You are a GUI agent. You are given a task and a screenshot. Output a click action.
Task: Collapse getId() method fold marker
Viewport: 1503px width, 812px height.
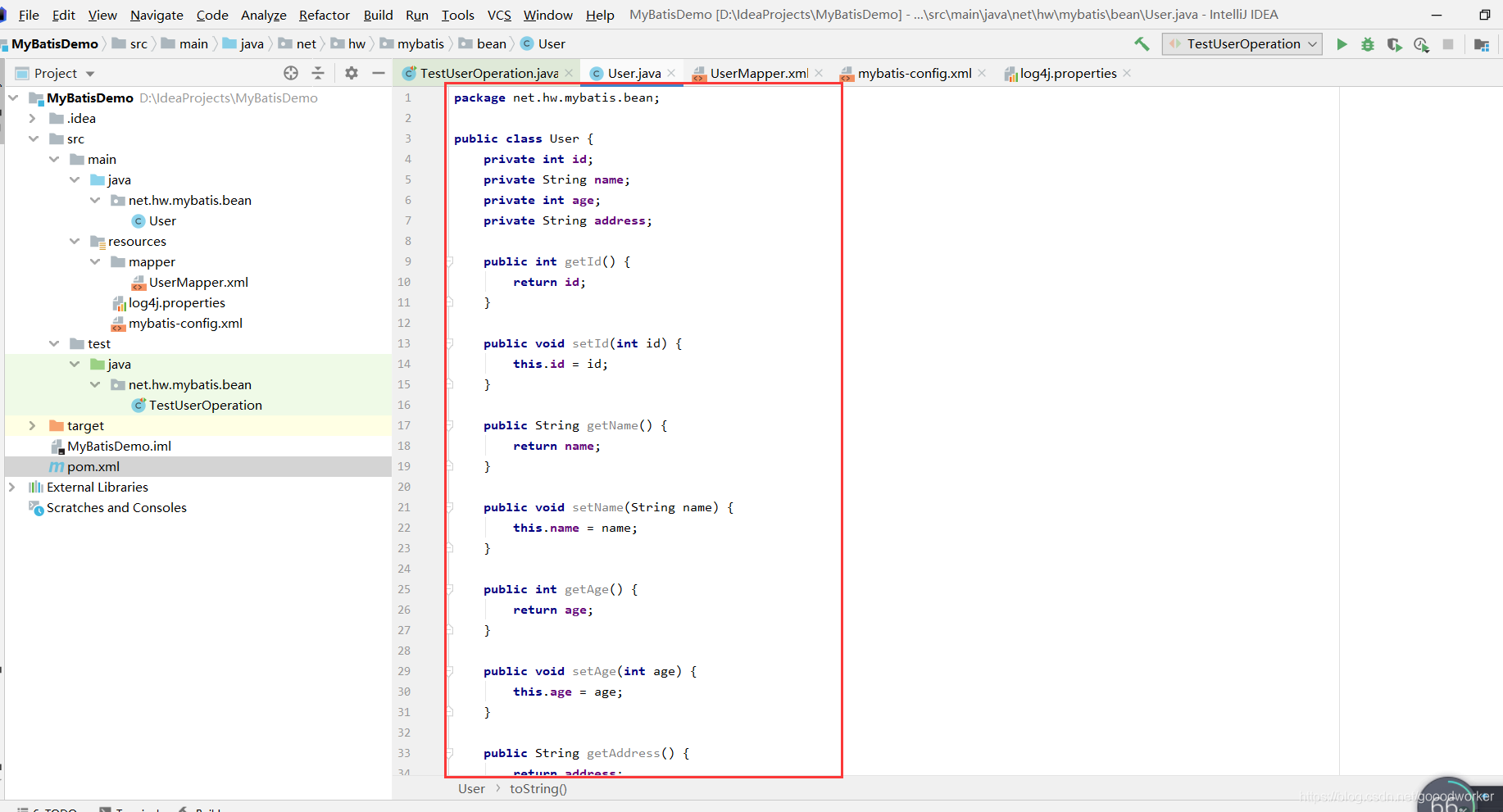pos(449,261)
